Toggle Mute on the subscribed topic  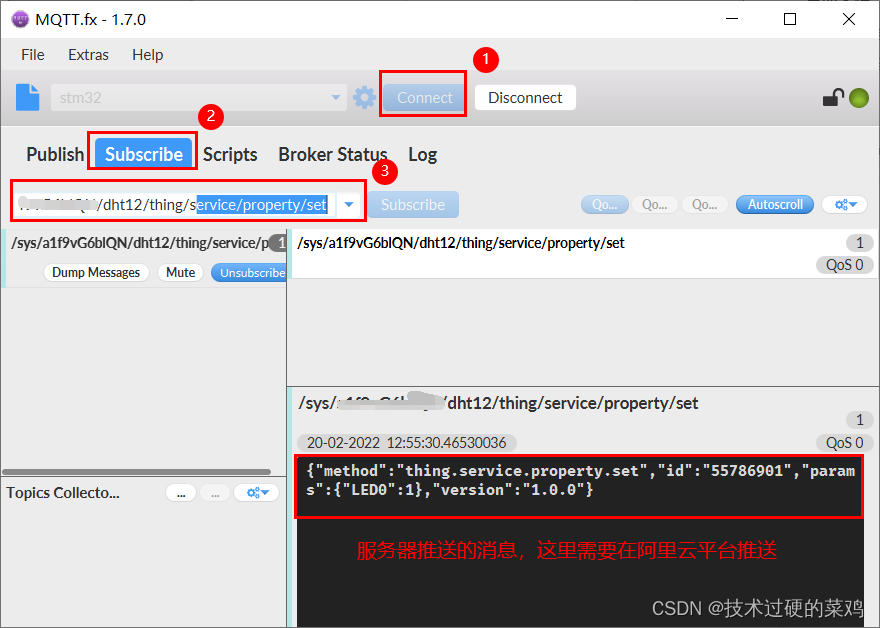coord(180,273)
